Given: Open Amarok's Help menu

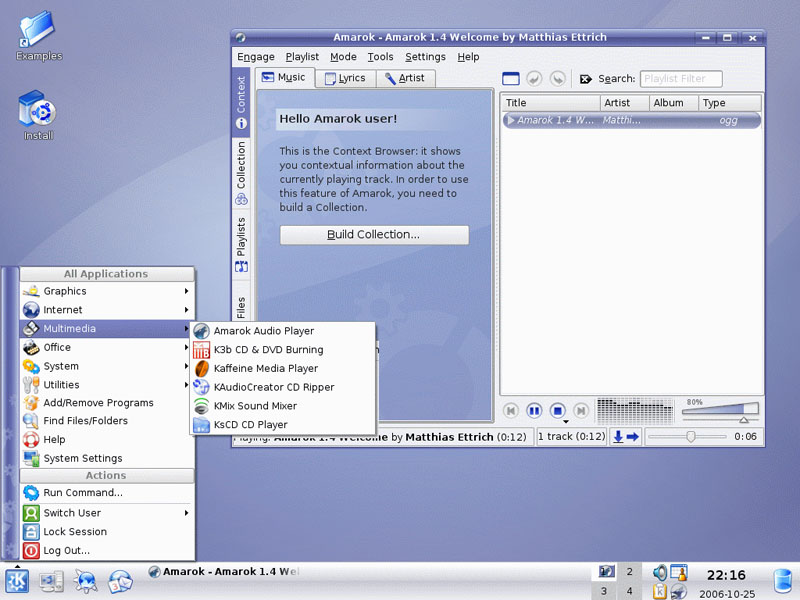Looking at the screenshot, I should pos(468,57).
